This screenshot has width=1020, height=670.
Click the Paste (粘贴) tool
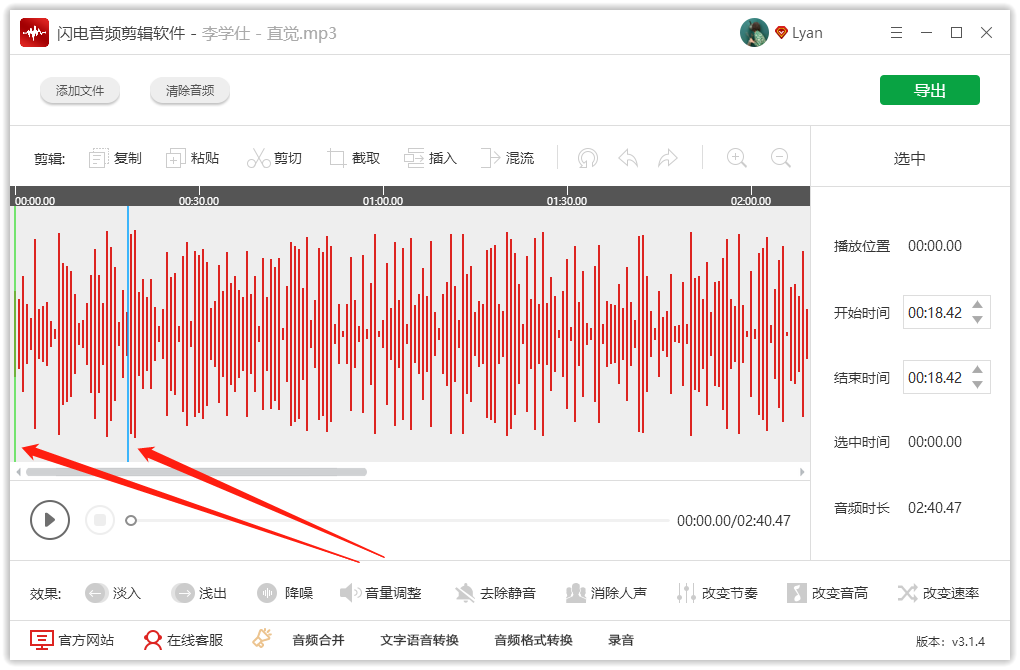[x=193, y=158]
